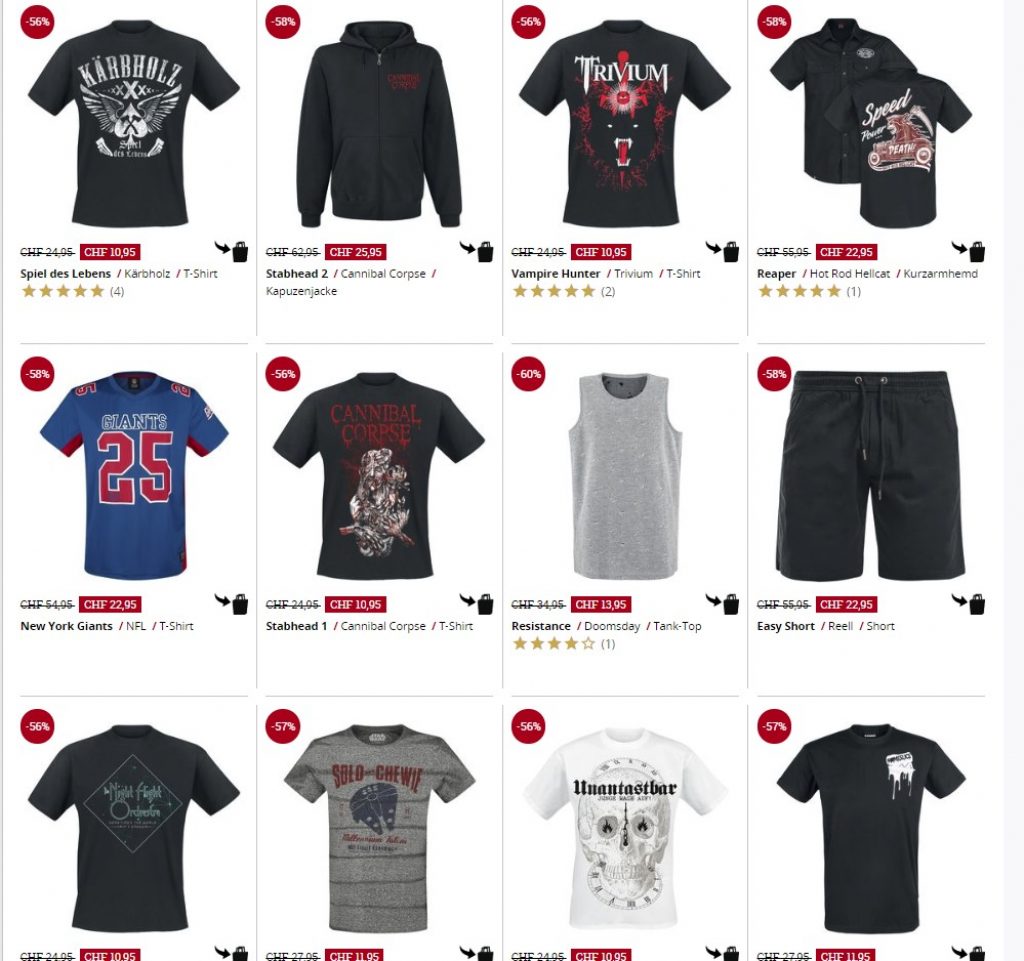View the Solo and Chewie shirt image
Viewport: 1024px width, 961px height.
[379, 828]
